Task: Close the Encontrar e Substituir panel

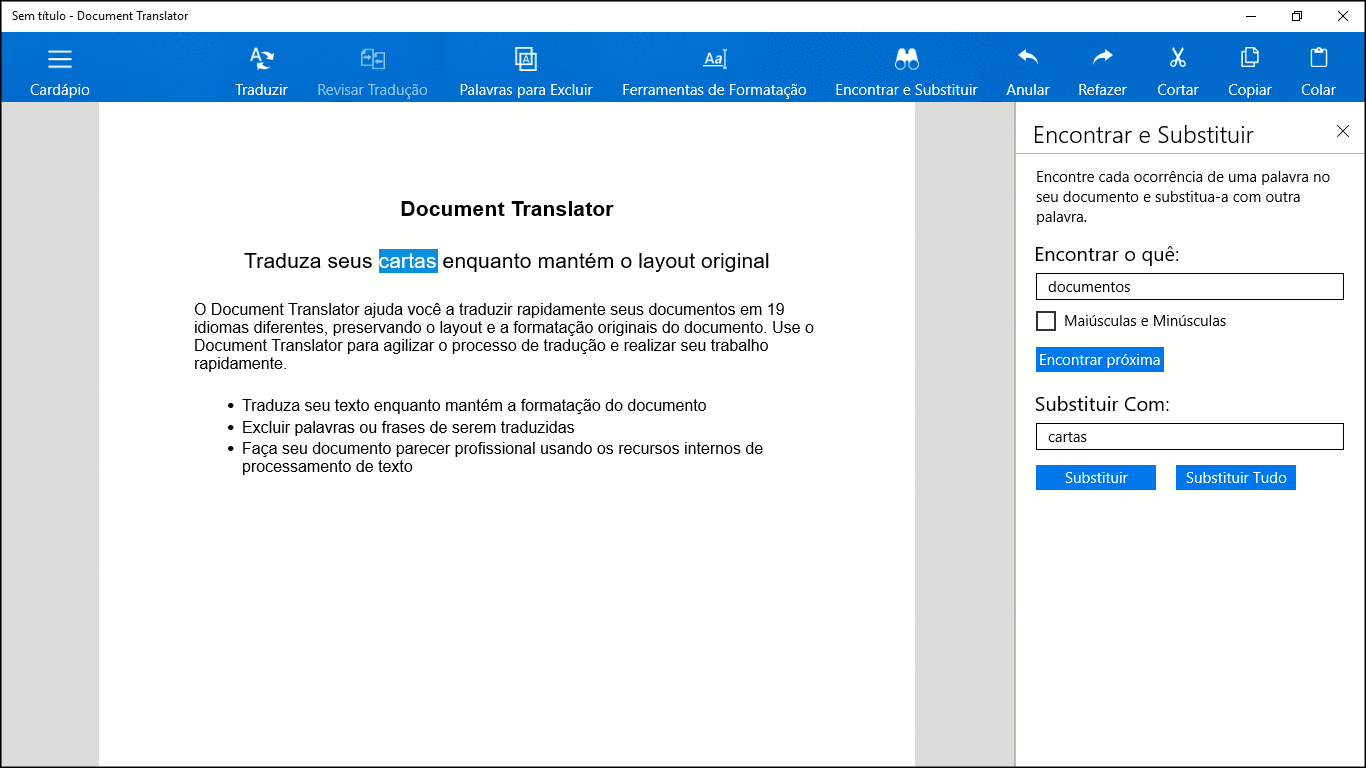Action: point(1343,132)
